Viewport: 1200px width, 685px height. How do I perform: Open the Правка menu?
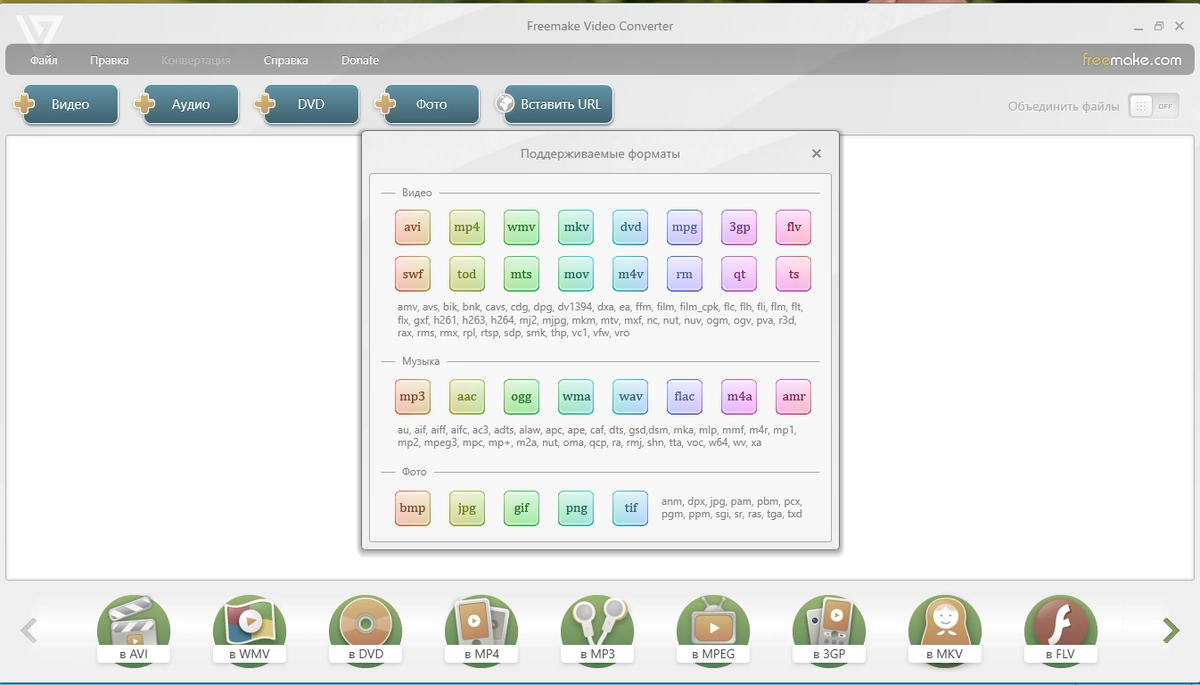(109, 60)
